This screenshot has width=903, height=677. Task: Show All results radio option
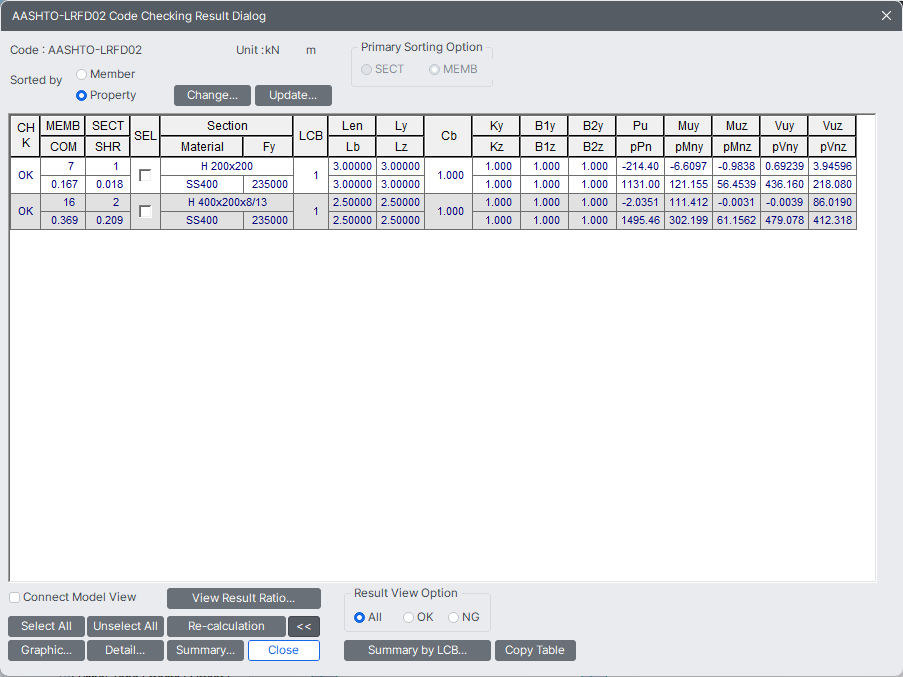[359, 617]
